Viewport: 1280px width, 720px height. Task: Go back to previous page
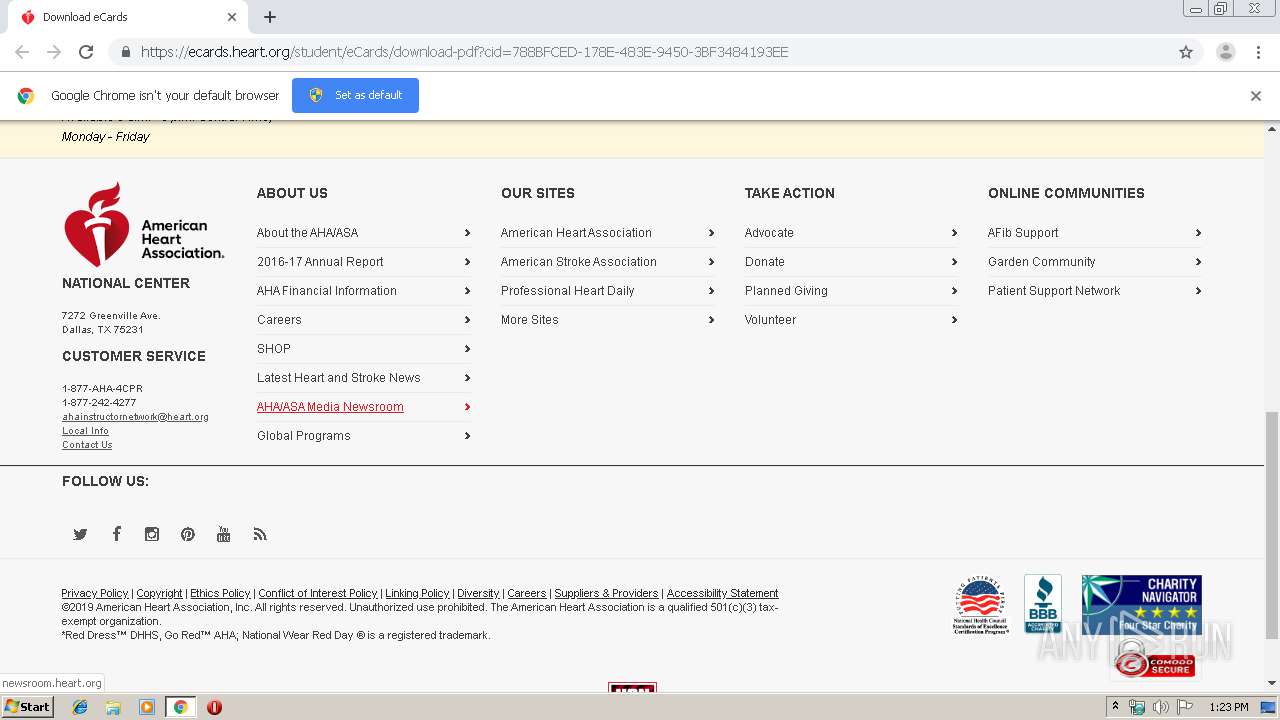[x=22, y=52]
